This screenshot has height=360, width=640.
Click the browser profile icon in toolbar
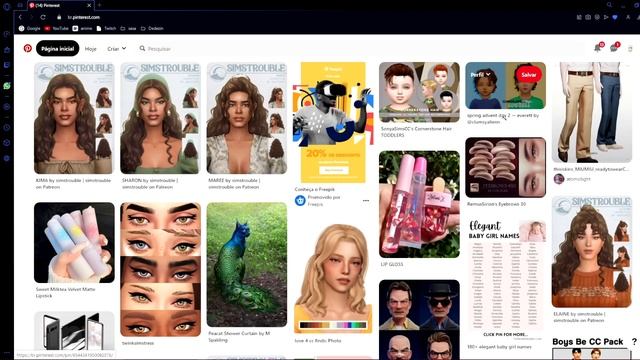click(x=628, y=17)
